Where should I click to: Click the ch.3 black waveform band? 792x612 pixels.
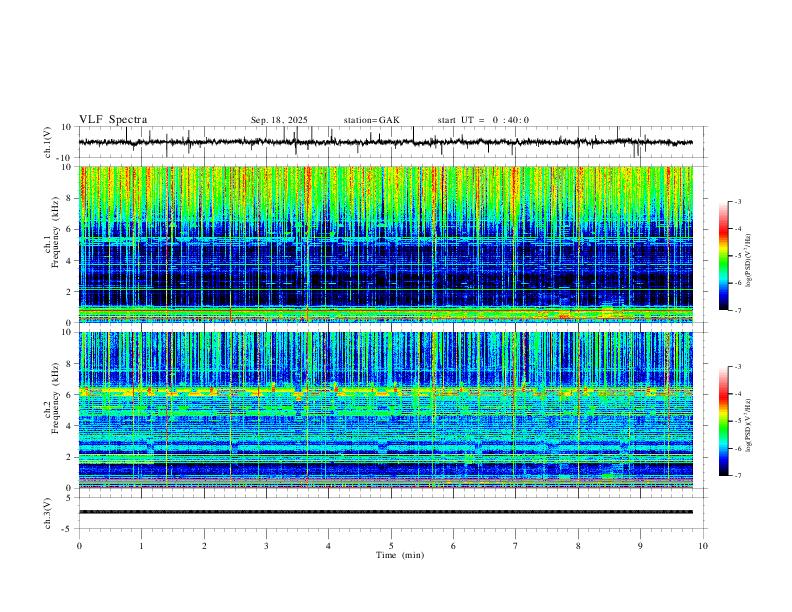point(385,512)
